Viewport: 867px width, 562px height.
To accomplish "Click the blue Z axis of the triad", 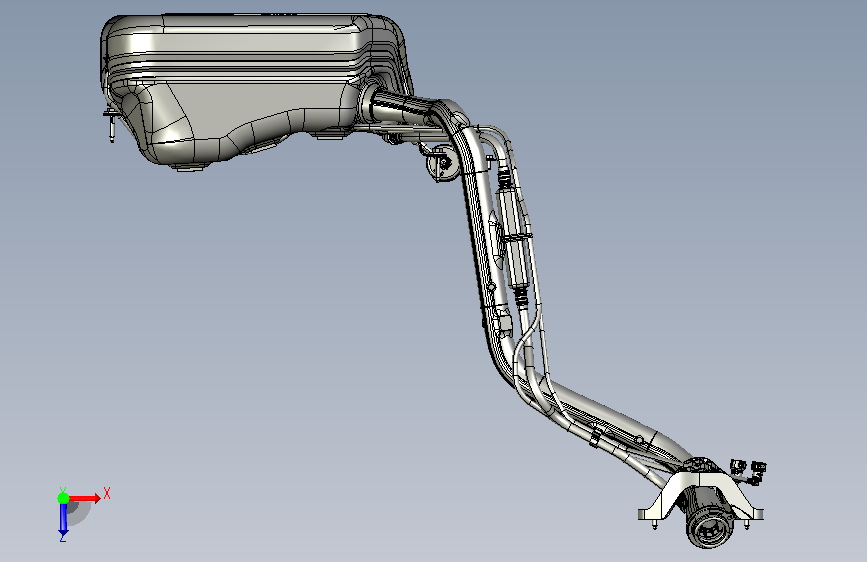I will (x=63, y=521).
